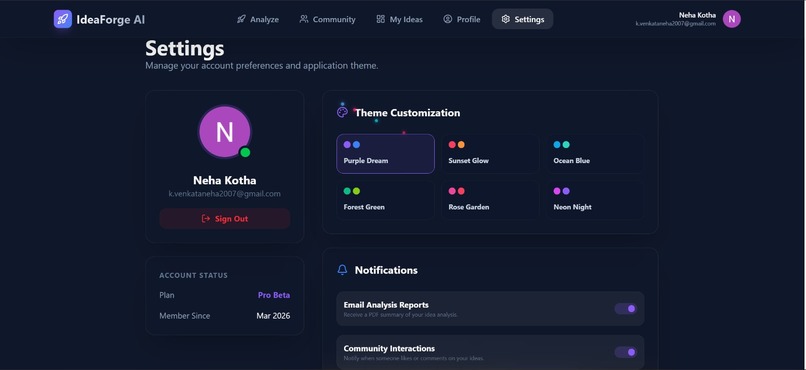Choose the Sunset Glow theme

490,154
